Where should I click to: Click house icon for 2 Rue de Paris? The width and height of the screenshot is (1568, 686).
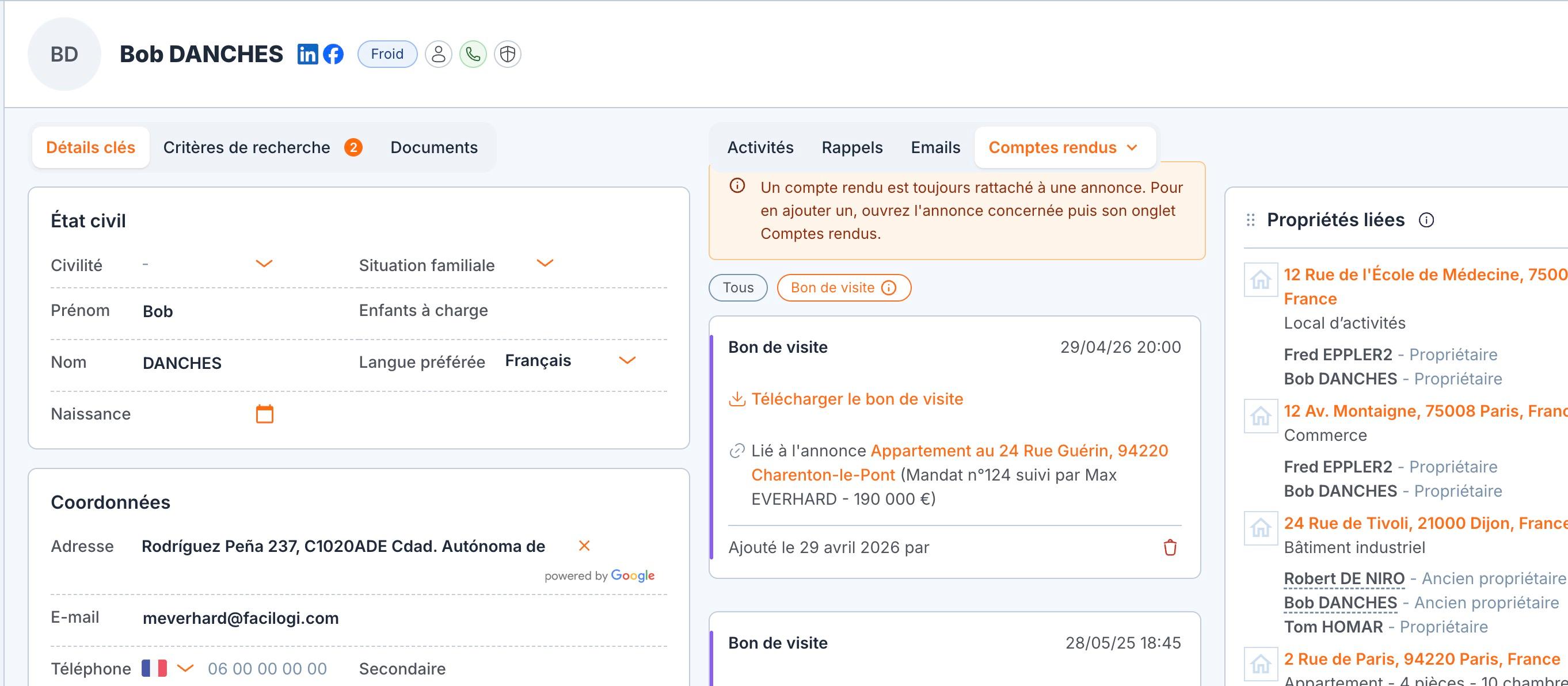(1261, 664)
